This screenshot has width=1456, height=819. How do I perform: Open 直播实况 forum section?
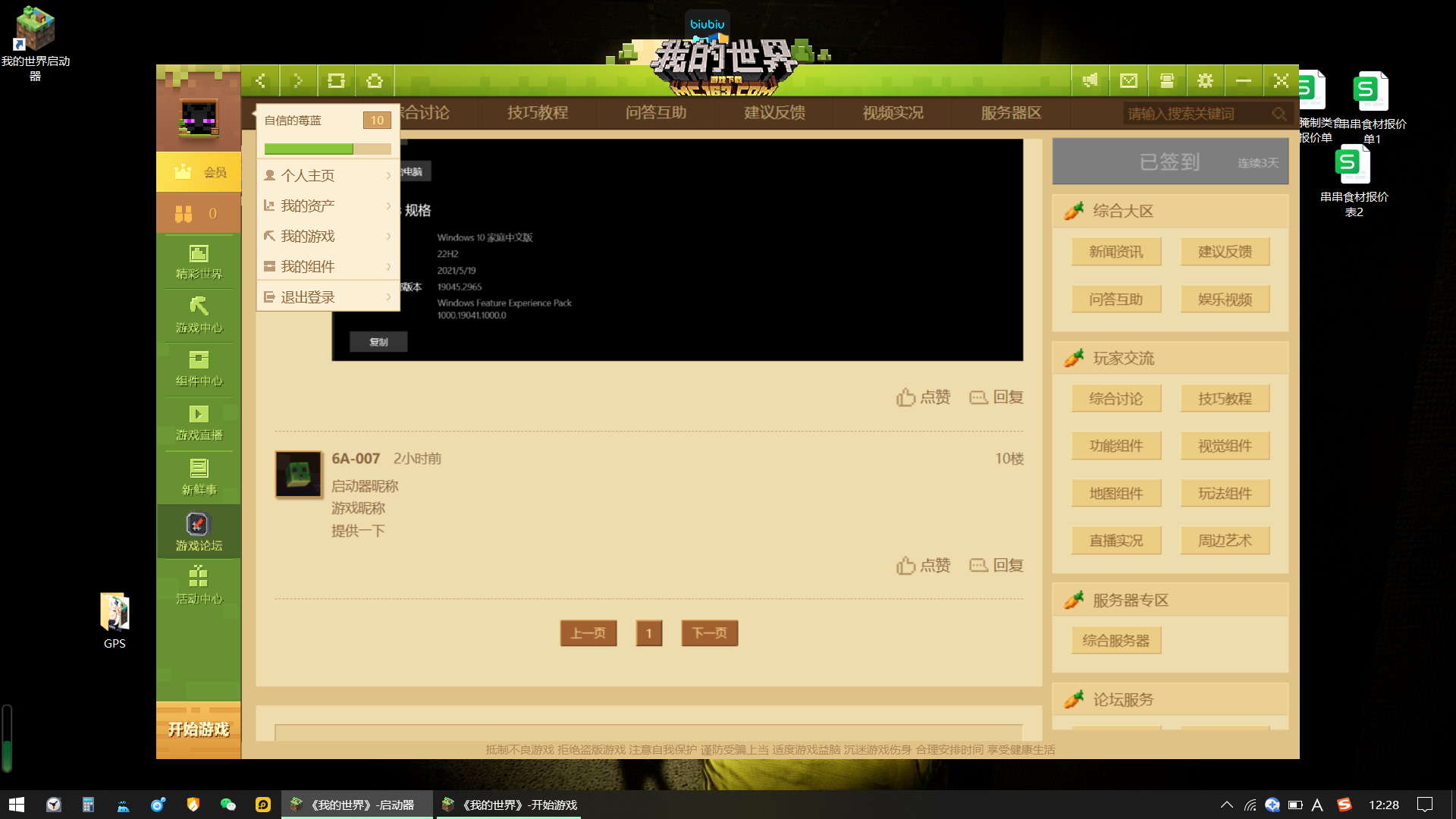click(1116, 541)
